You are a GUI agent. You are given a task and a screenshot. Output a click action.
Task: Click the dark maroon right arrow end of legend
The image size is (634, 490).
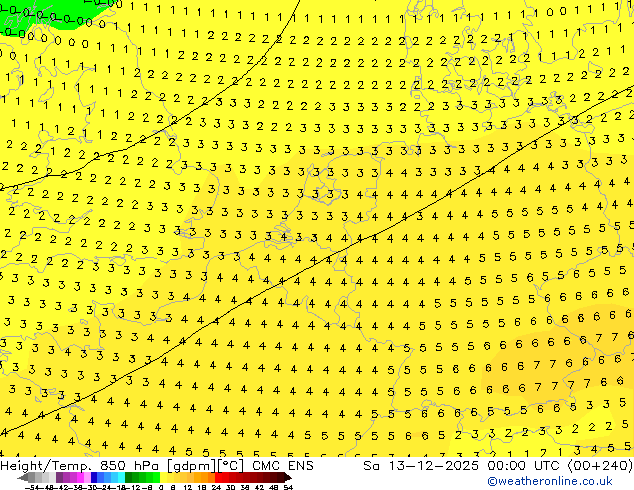tap(288, 478)
